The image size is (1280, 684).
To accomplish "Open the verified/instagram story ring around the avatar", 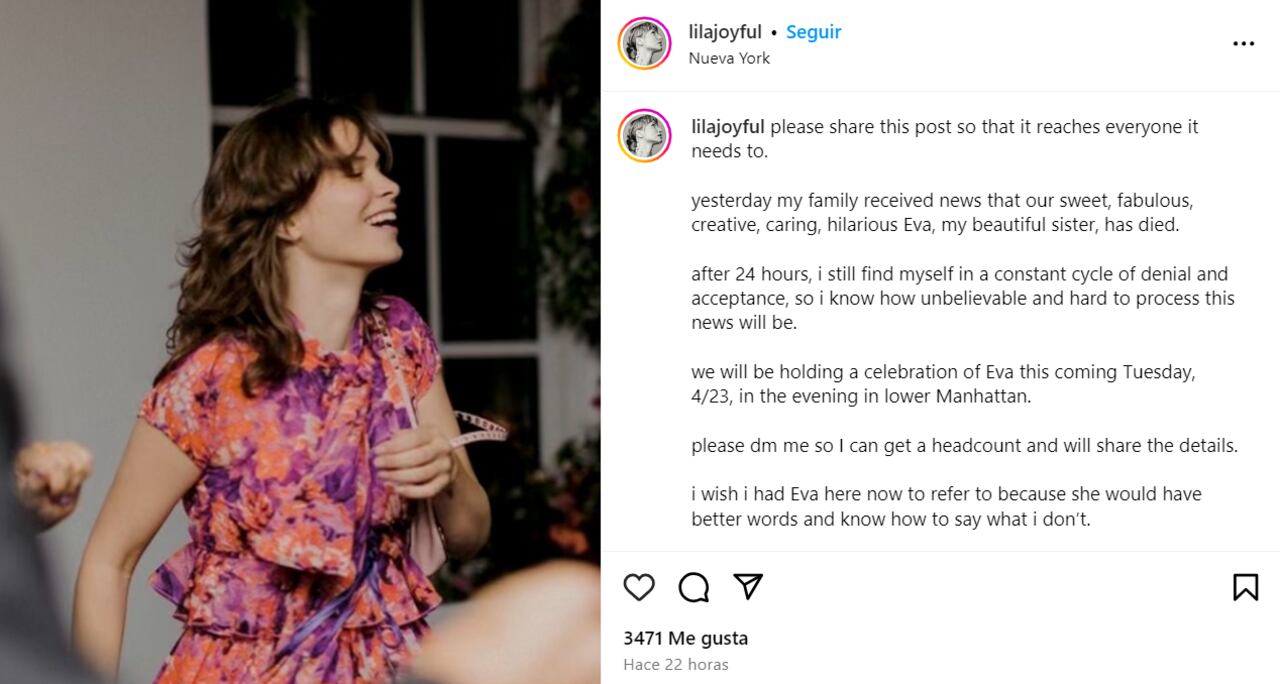I will click(x=645, y=44).
